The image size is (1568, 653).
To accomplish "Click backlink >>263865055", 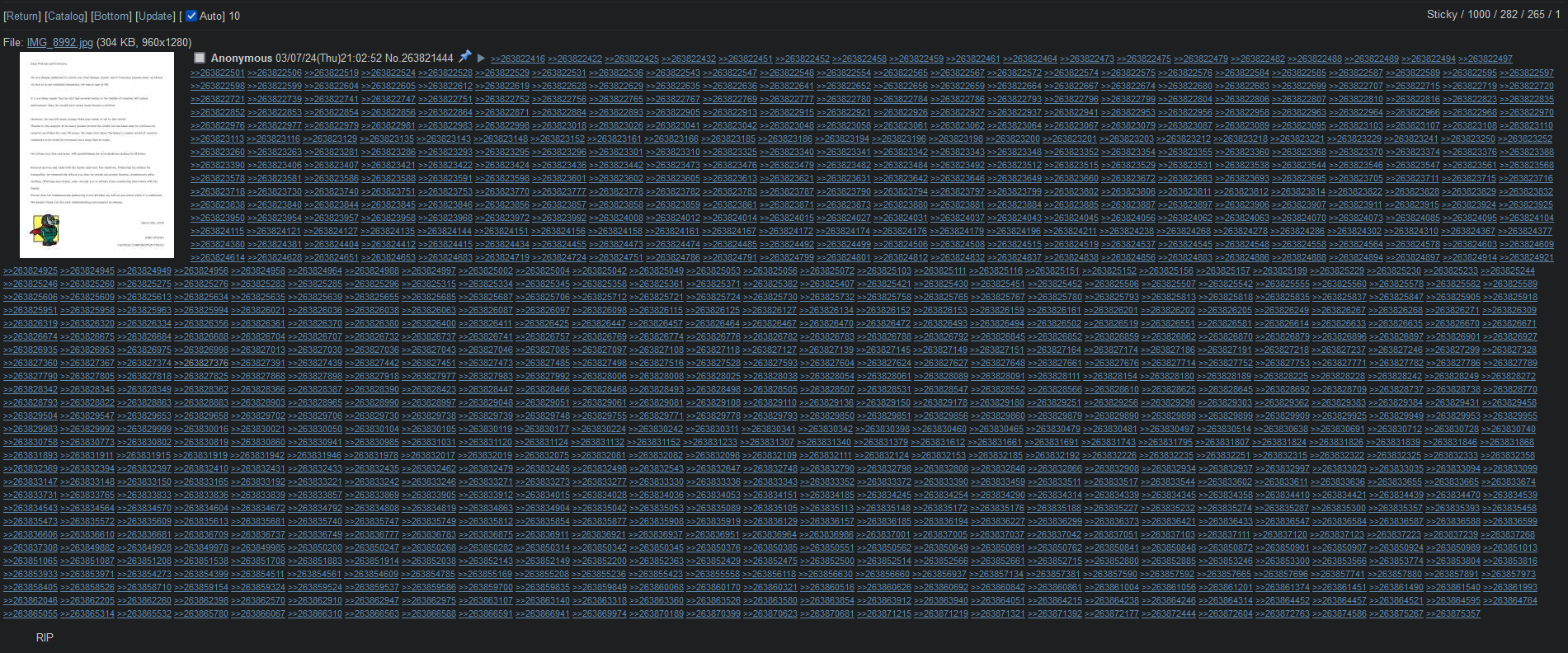I will click(x=31, y=613).
